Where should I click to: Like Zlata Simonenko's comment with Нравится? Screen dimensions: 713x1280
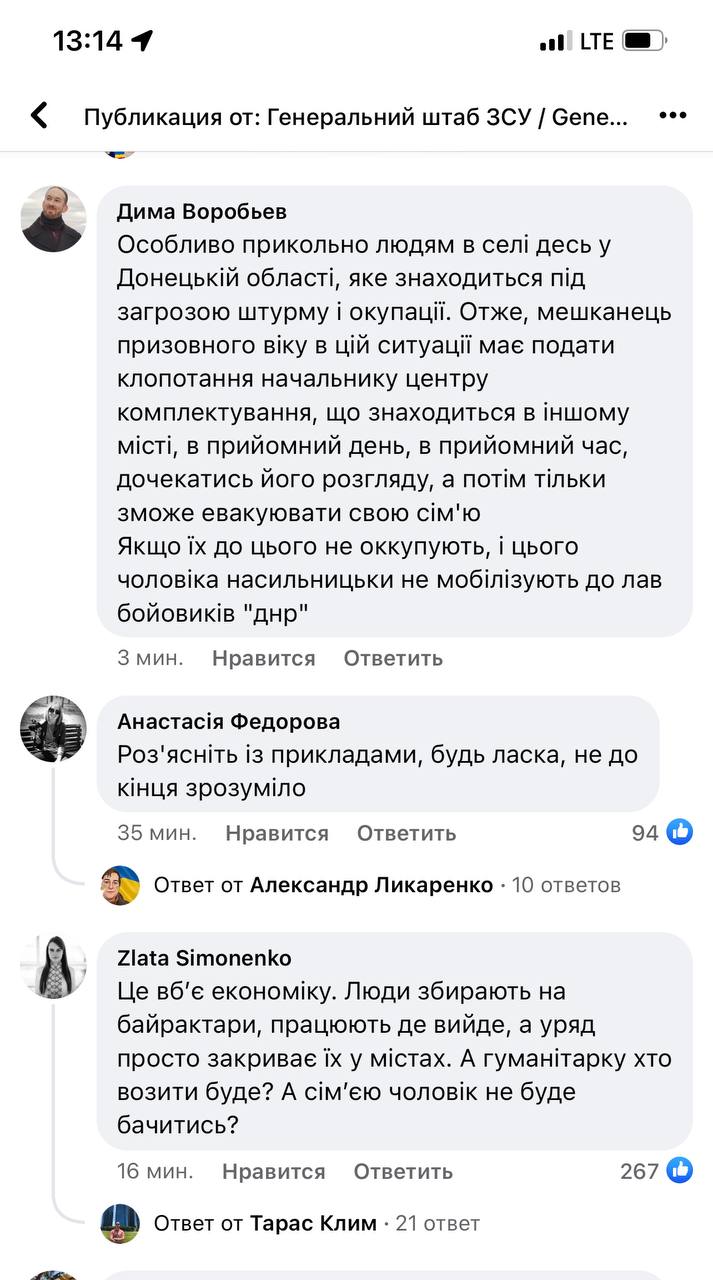273,1171
